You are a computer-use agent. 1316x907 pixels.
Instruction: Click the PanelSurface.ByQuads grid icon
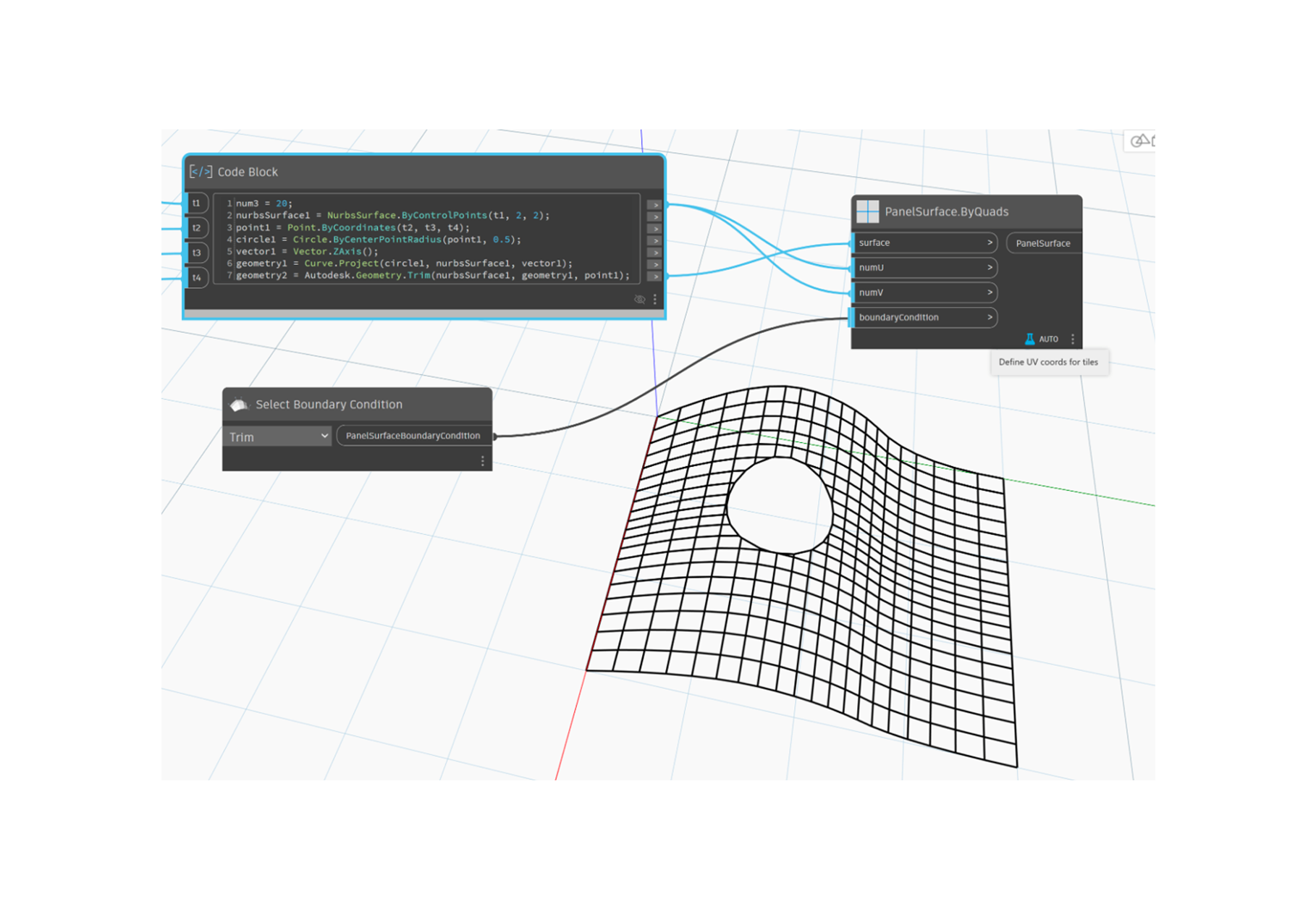[x=867, y=211]
